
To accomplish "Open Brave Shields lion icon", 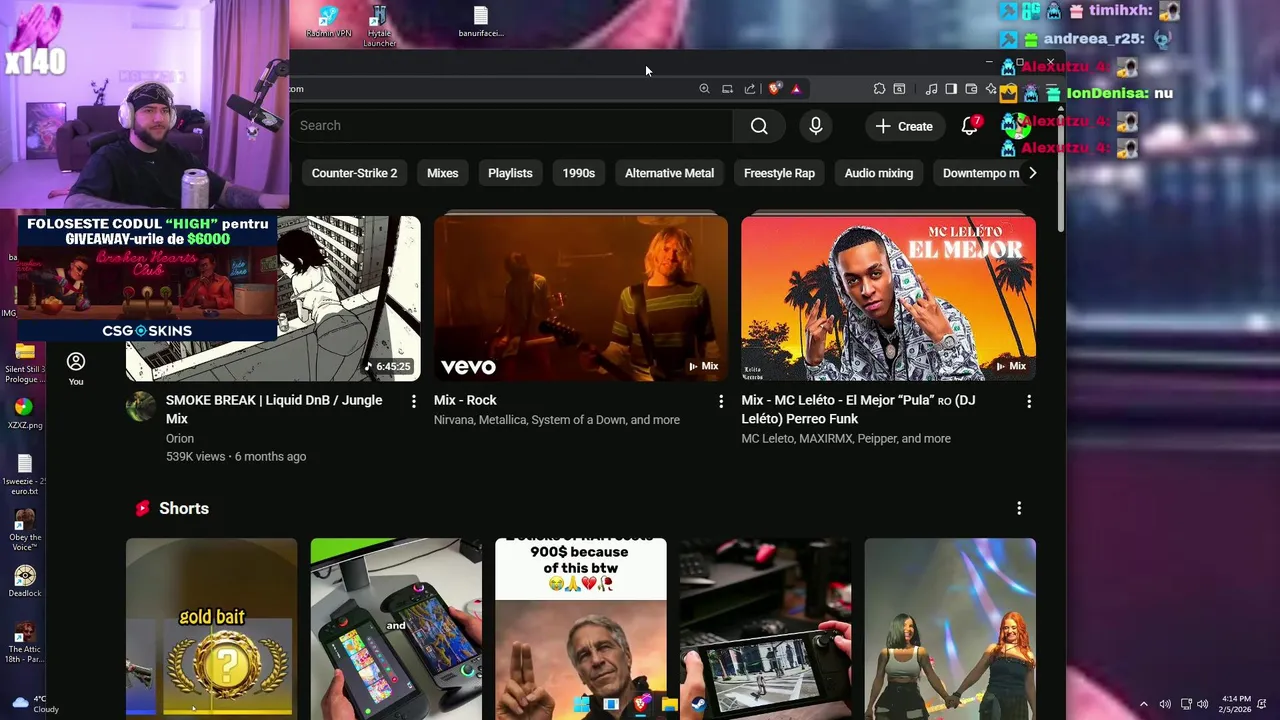I will [x=775, y=89].
